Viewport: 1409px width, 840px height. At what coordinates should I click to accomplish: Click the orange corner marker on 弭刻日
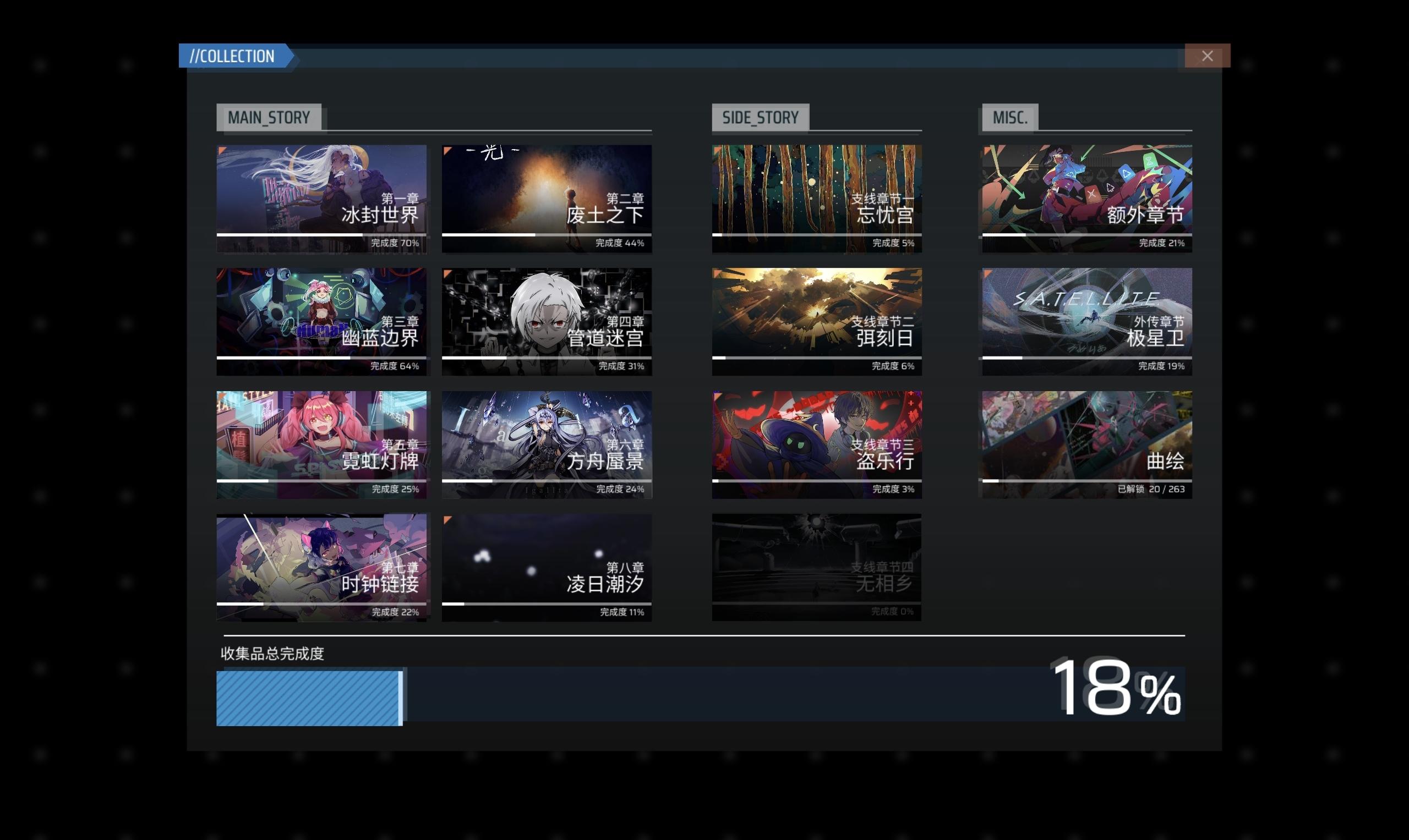pos(717,273)
